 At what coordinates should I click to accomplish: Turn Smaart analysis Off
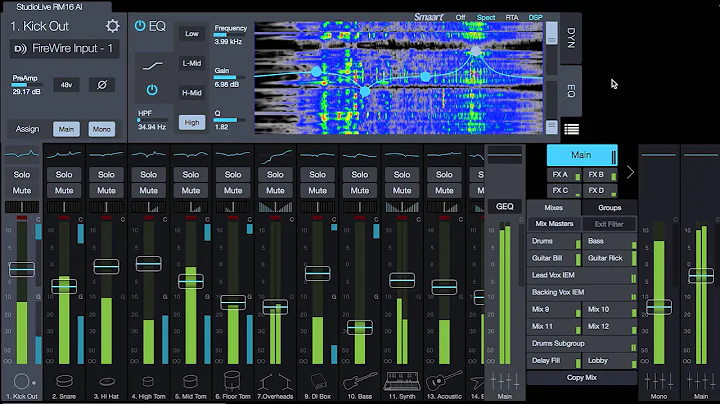tap(460, 17)
